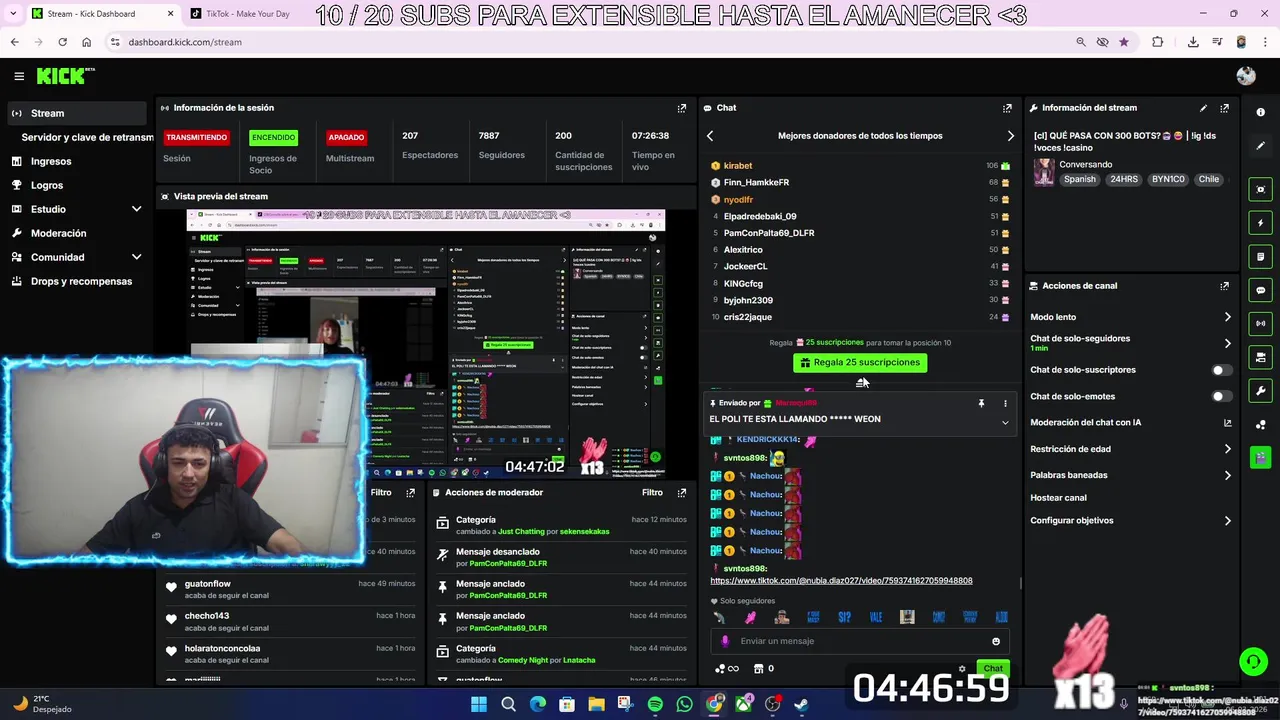
Task: Click the green Chat send button
Action: click(x=993, y=669)
